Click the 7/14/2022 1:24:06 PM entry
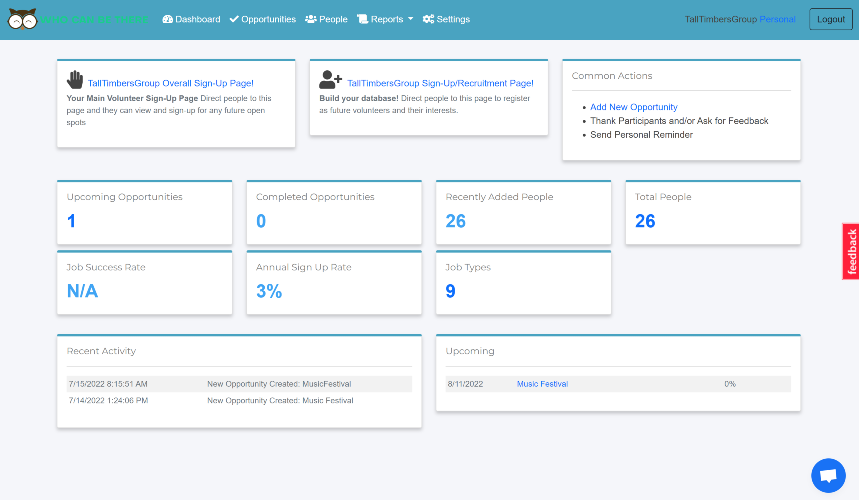This screenshot has width=859, height=500. tap(108, 400)
